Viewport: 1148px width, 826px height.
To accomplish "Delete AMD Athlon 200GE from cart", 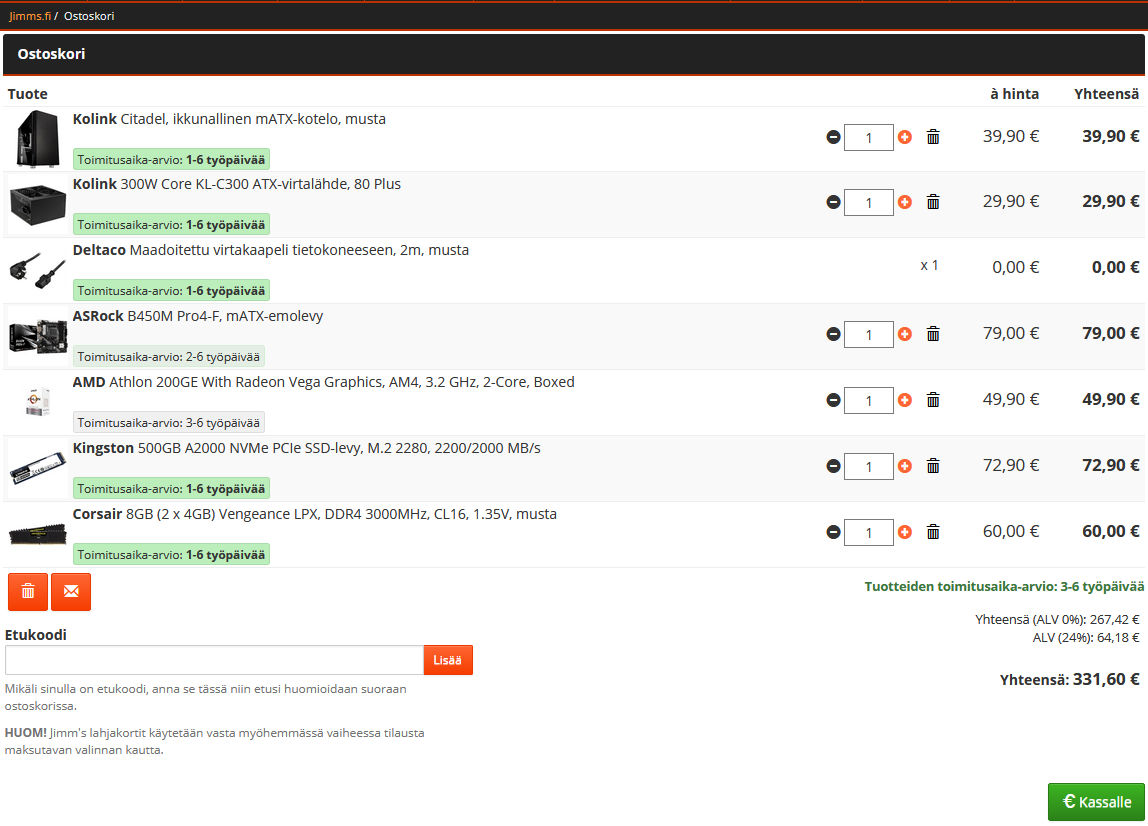I will (x=933, y=400).
